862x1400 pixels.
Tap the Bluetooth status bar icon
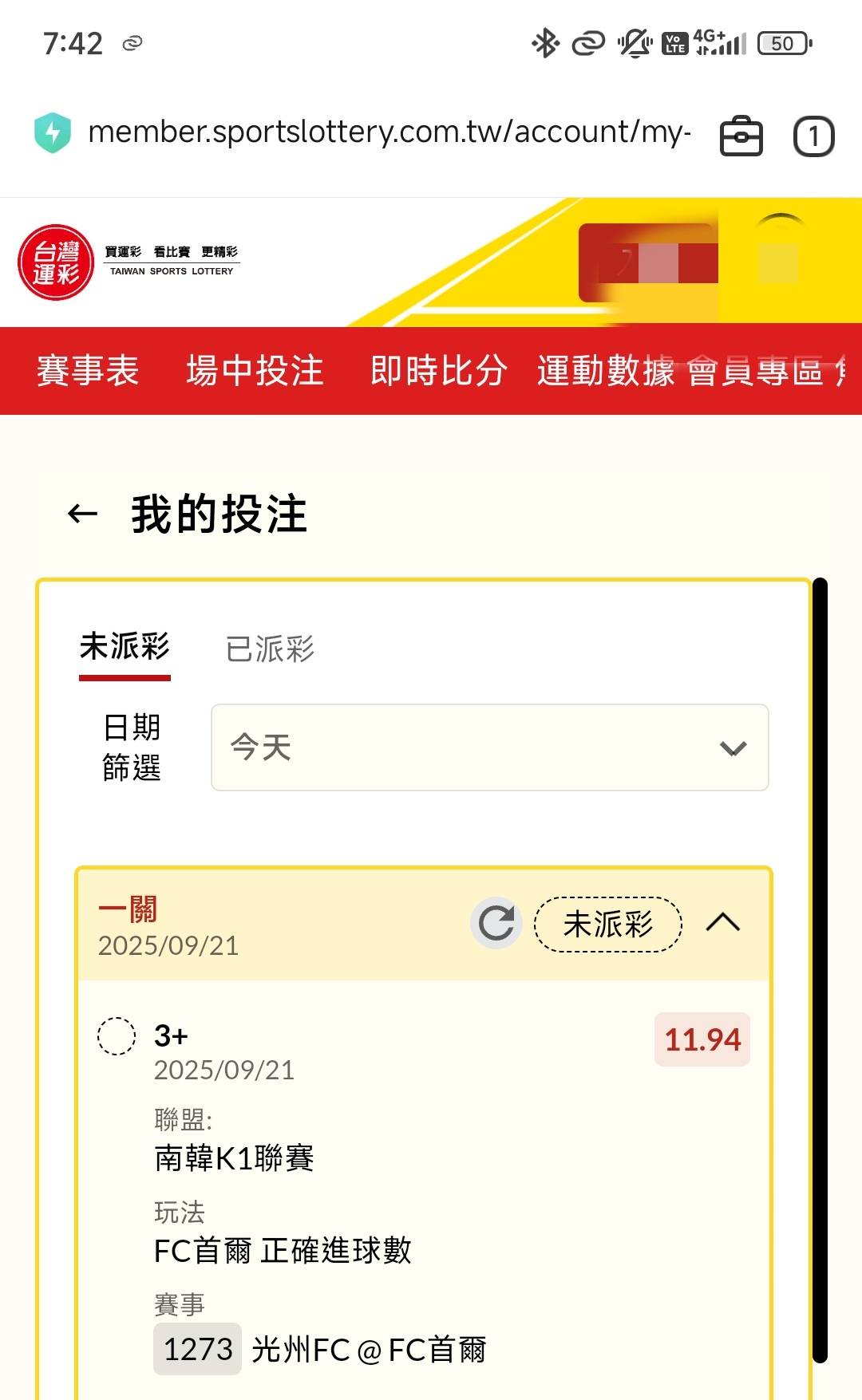[x=545, y=43]
